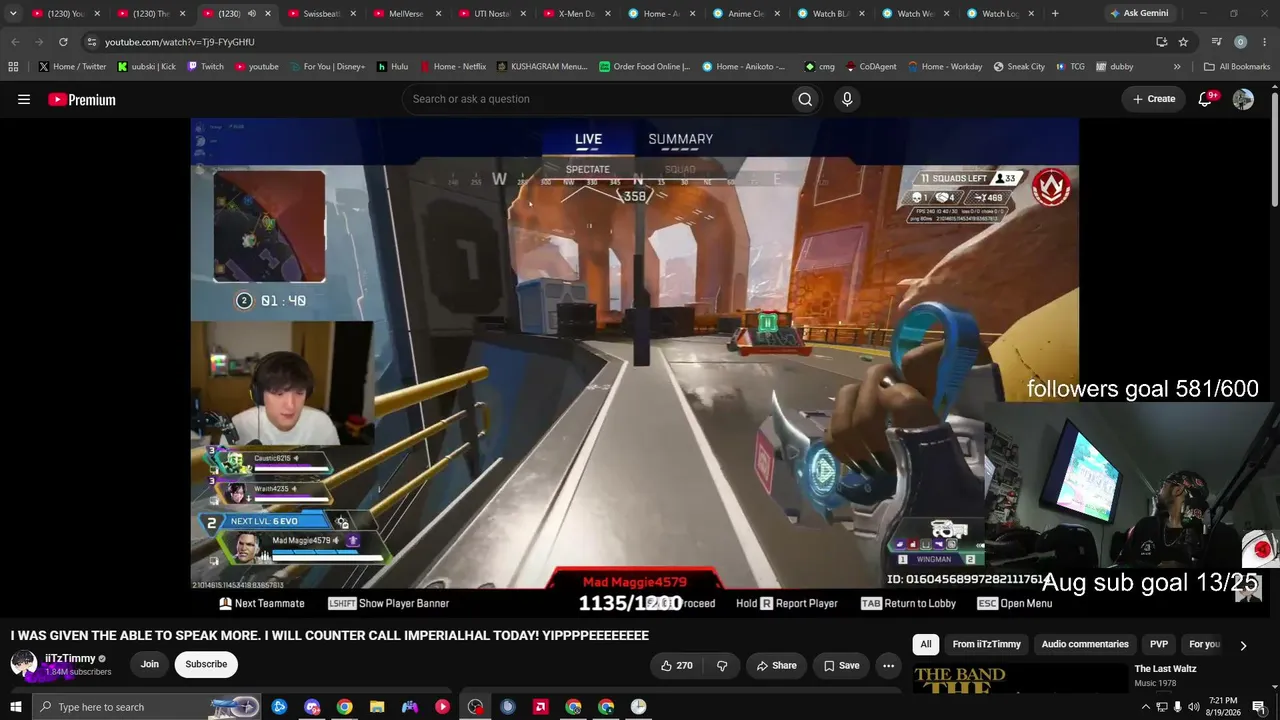Open the iiTzTimmy channel name link

pyautogui.click(x=70, y=659)
